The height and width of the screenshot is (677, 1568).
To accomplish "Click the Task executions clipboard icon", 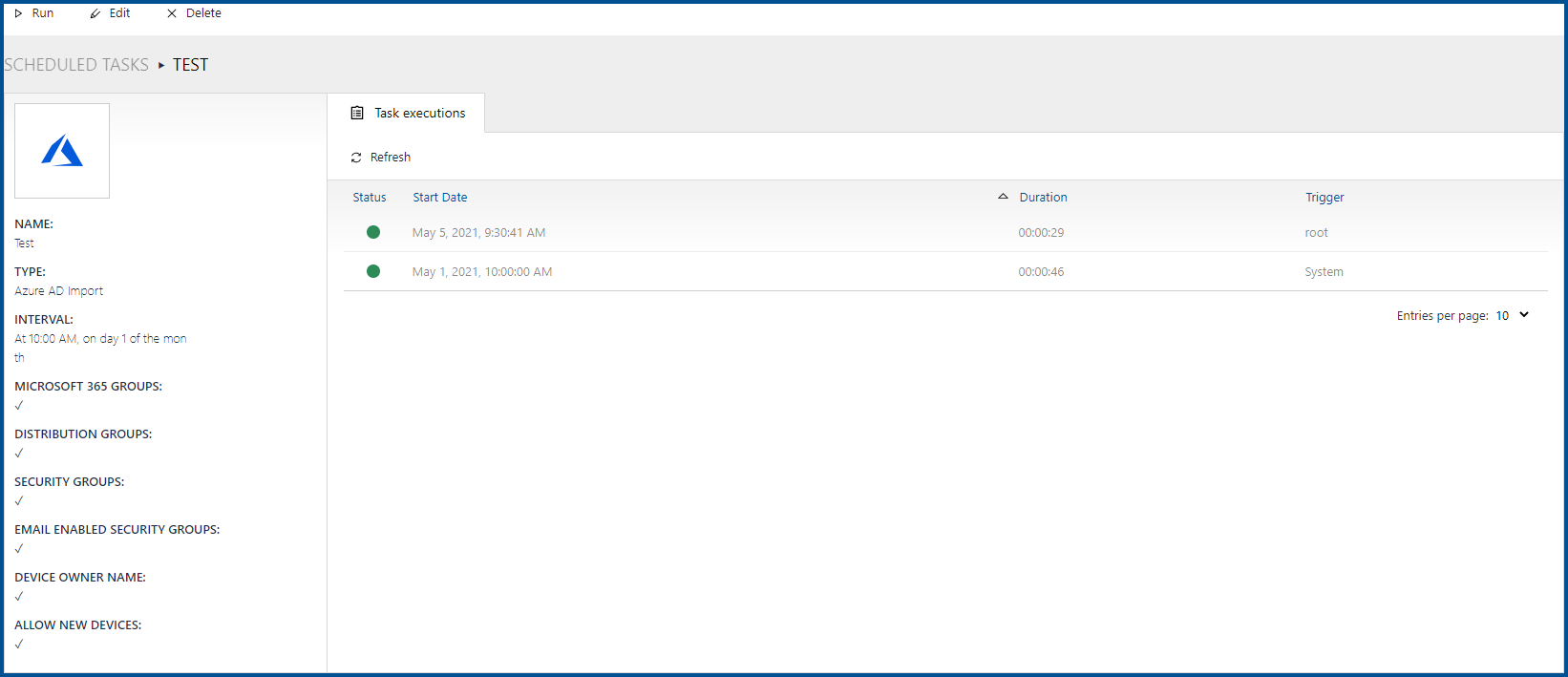I will tap(357, 113).
